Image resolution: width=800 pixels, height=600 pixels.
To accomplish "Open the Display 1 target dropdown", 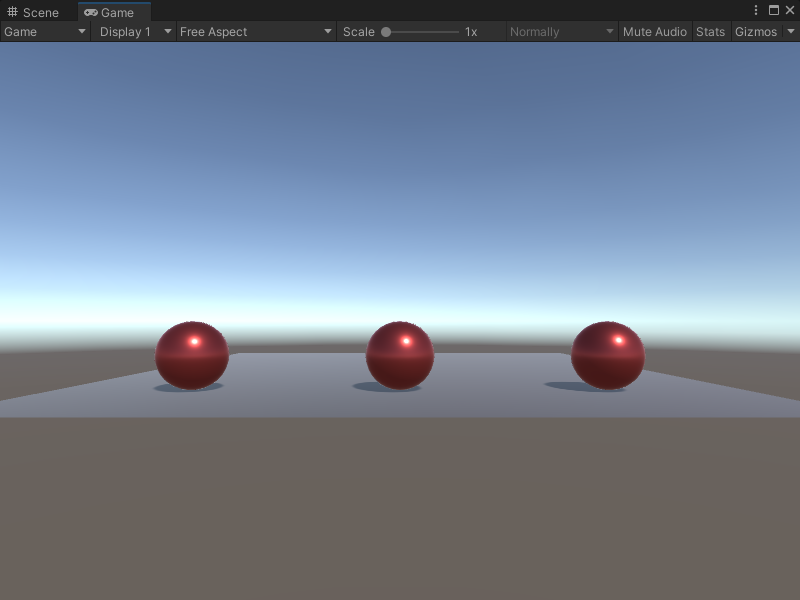I will 134,31.
